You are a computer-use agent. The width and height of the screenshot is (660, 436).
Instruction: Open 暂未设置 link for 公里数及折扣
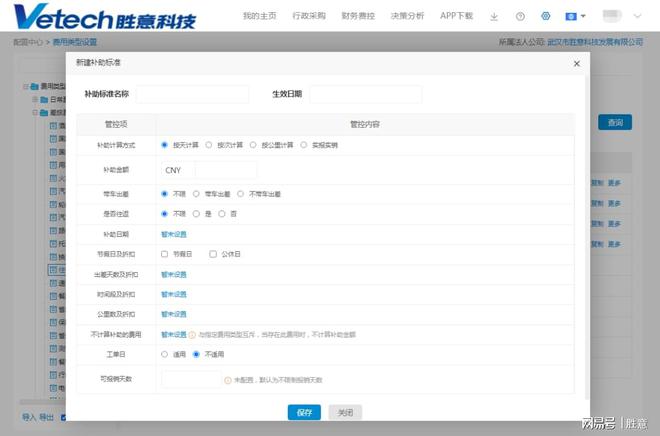coord(173,314)
